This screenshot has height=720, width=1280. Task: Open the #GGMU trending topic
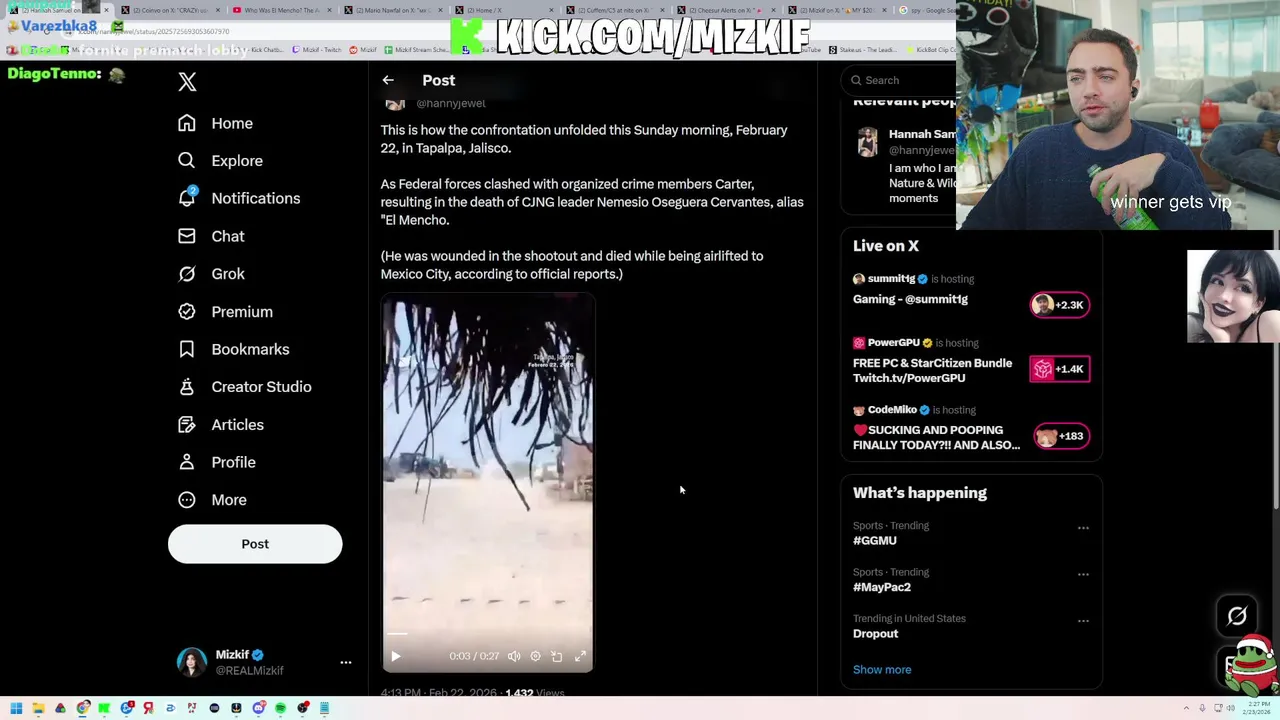[875, 541]
